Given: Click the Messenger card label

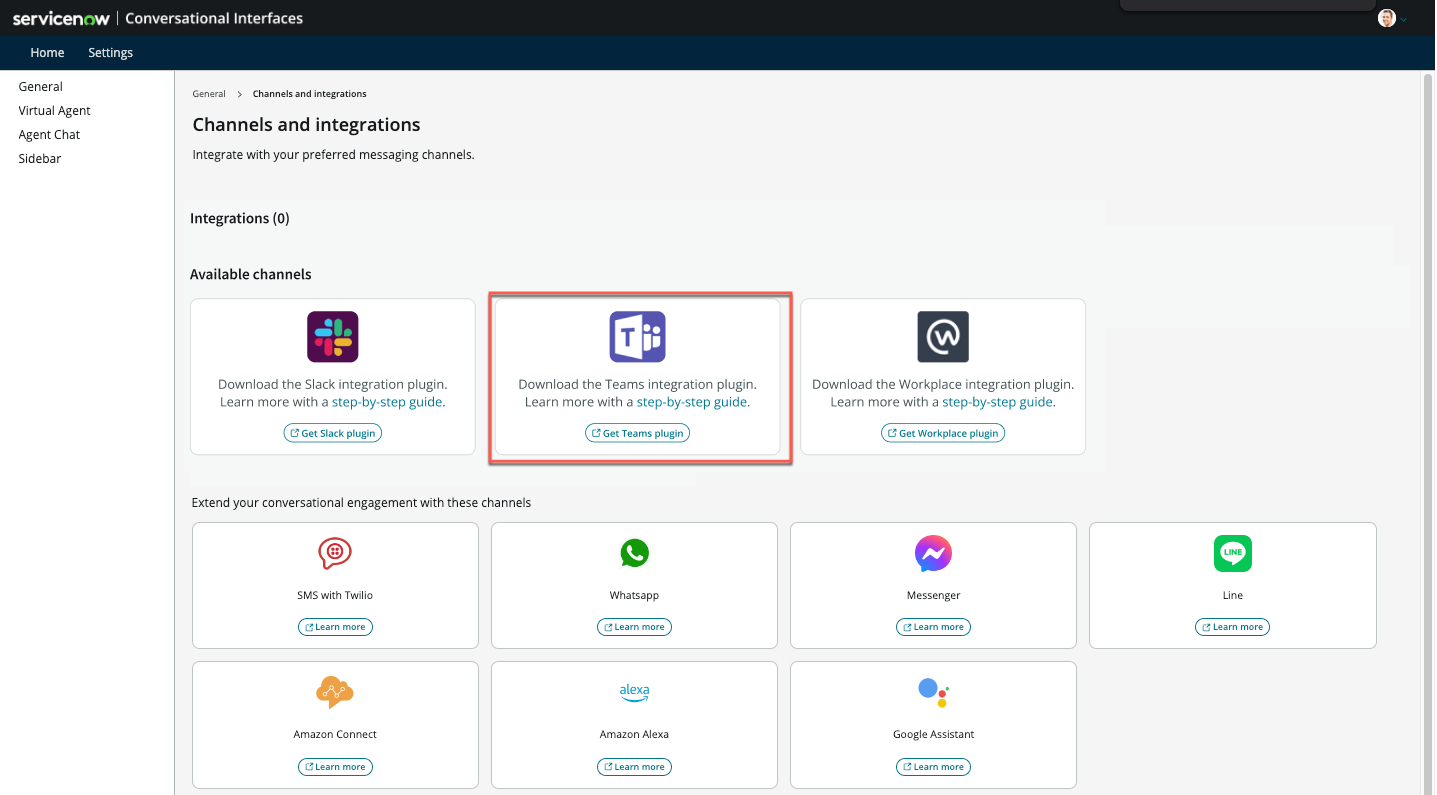Looking at the screenshot, I should 933,595.
